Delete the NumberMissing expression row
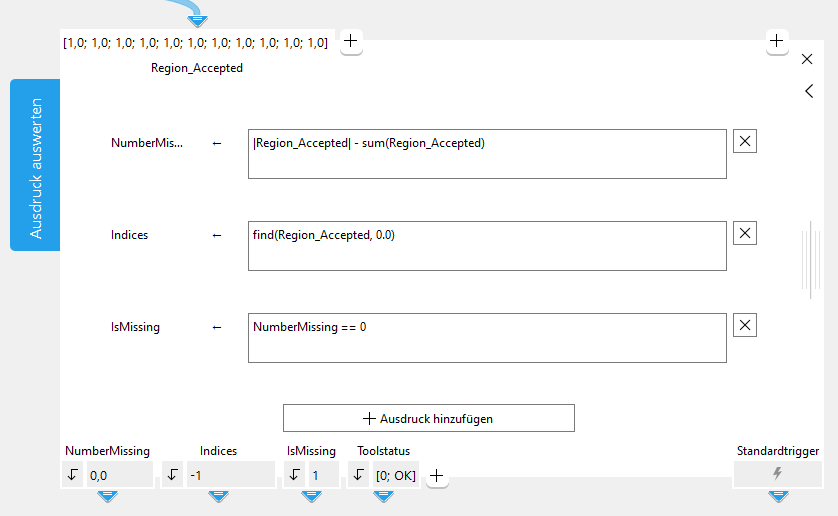This screenshot has height=516, width=838. pos(745,141)
